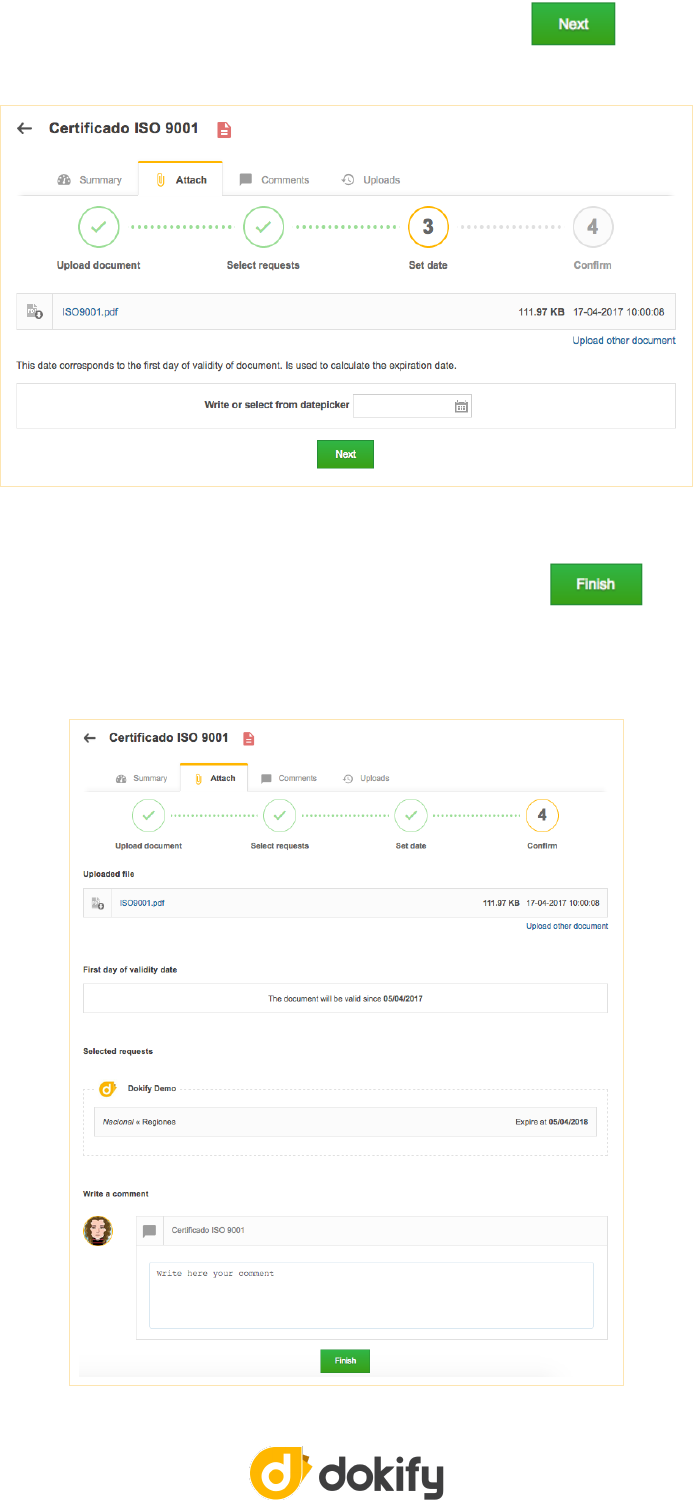Open the calendar datepicker icon
This screenshot has width=693, height=1504.
[461, 406]
